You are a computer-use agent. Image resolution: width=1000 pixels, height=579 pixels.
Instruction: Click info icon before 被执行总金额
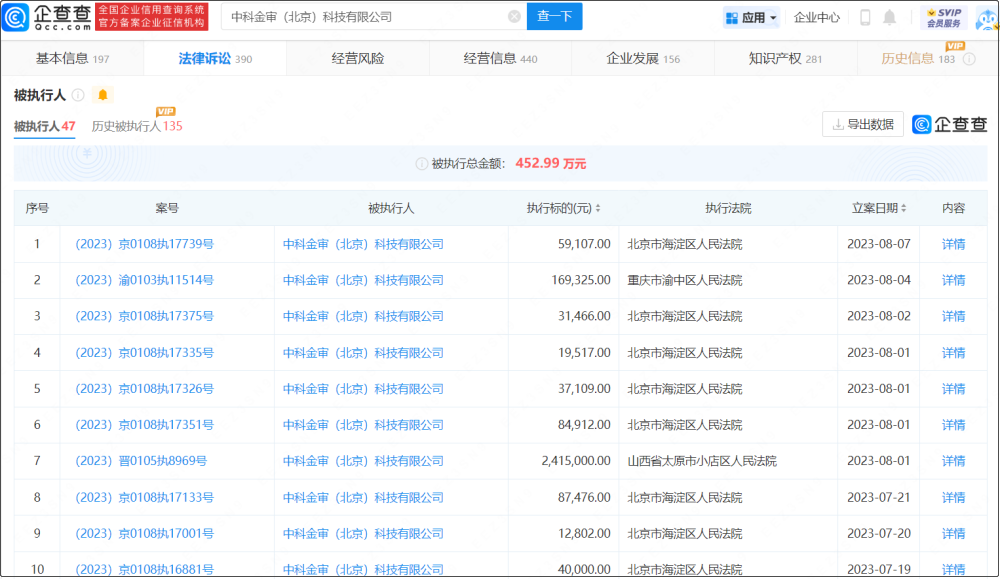pos(421,164)
